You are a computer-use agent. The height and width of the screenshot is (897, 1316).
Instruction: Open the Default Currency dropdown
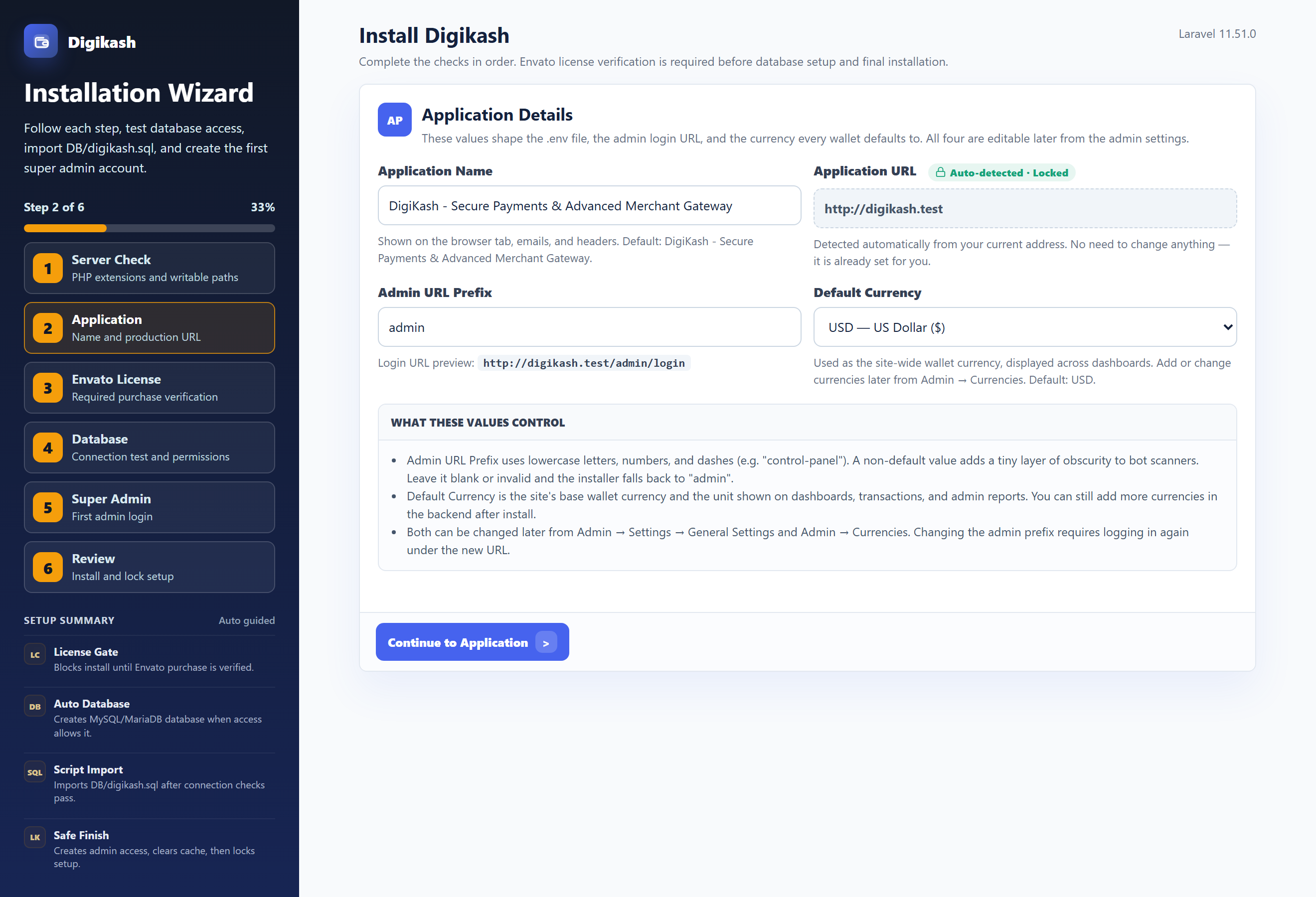1025,327
